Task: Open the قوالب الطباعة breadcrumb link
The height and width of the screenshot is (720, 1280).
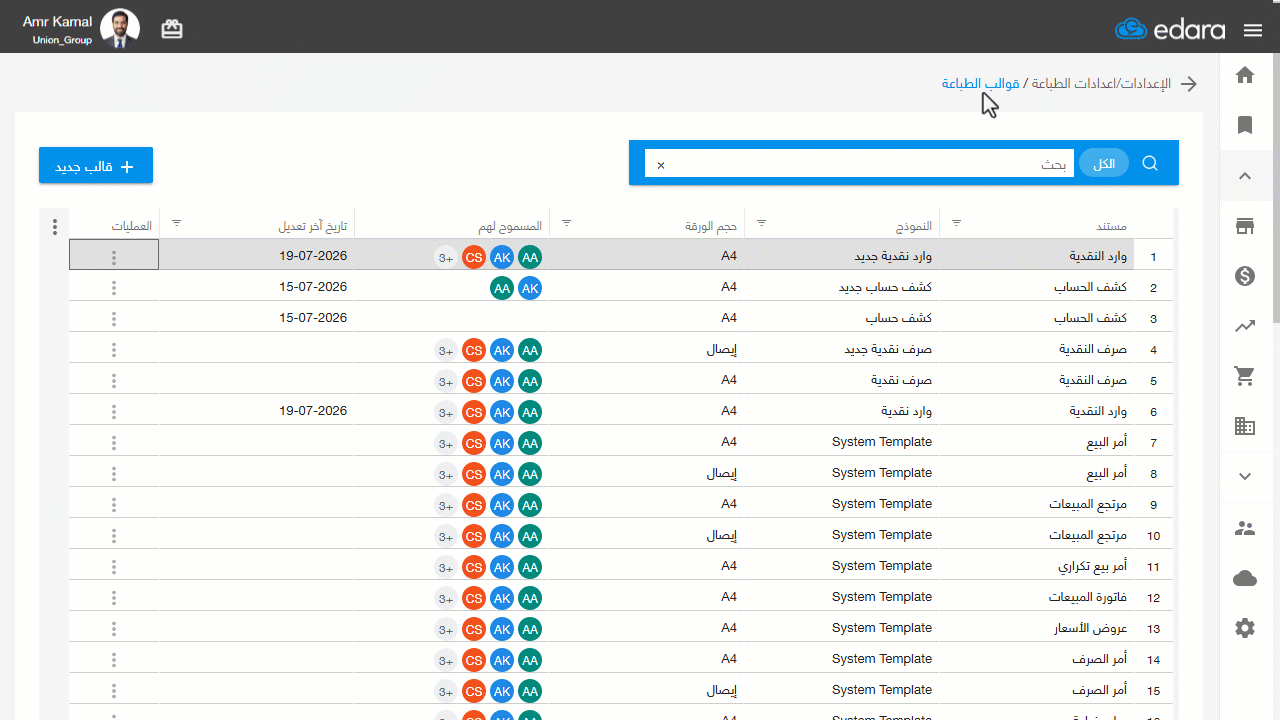Action: [x=980, y=84]
